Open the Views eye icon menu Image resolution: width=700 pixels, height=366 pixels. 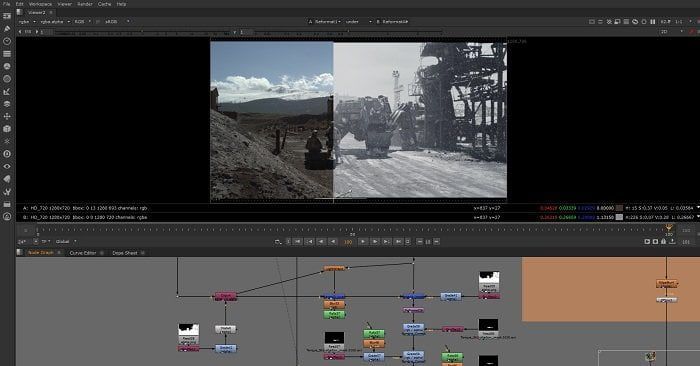7,166
